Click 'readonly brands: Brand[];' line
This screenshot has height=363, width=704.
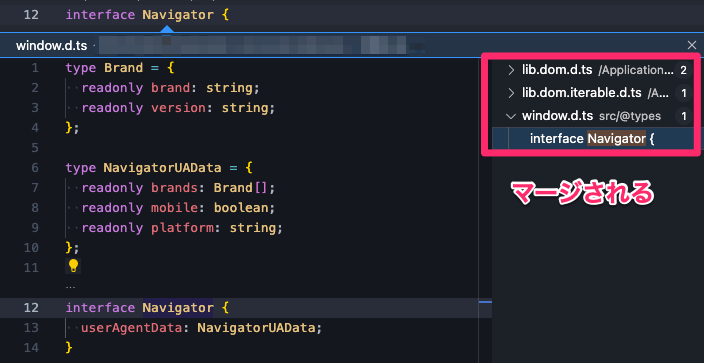coord(178,188)
